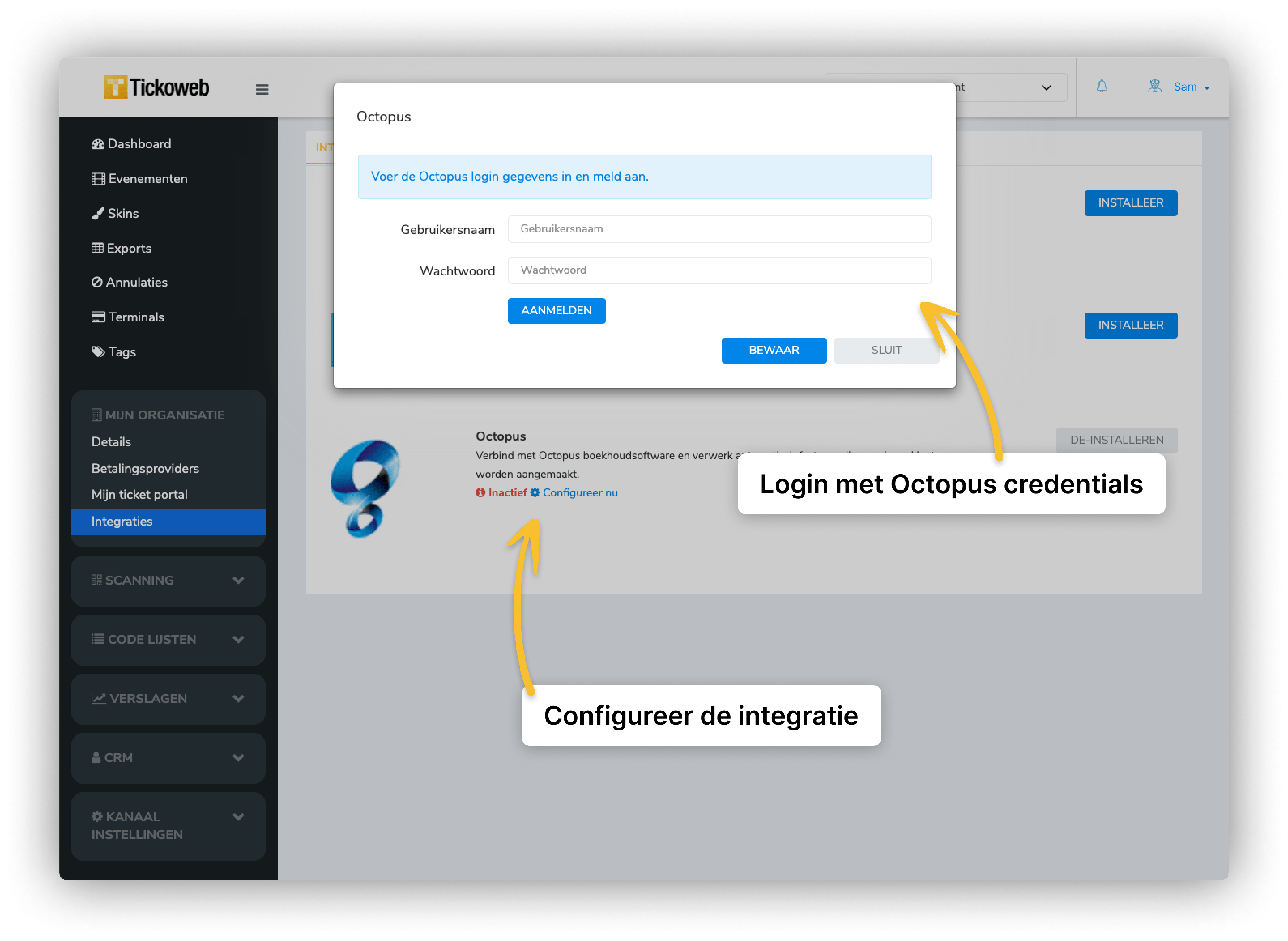This screenshot has height=941, width=1288.
Task: Click the Exports table icon
Action: point(98,248)
